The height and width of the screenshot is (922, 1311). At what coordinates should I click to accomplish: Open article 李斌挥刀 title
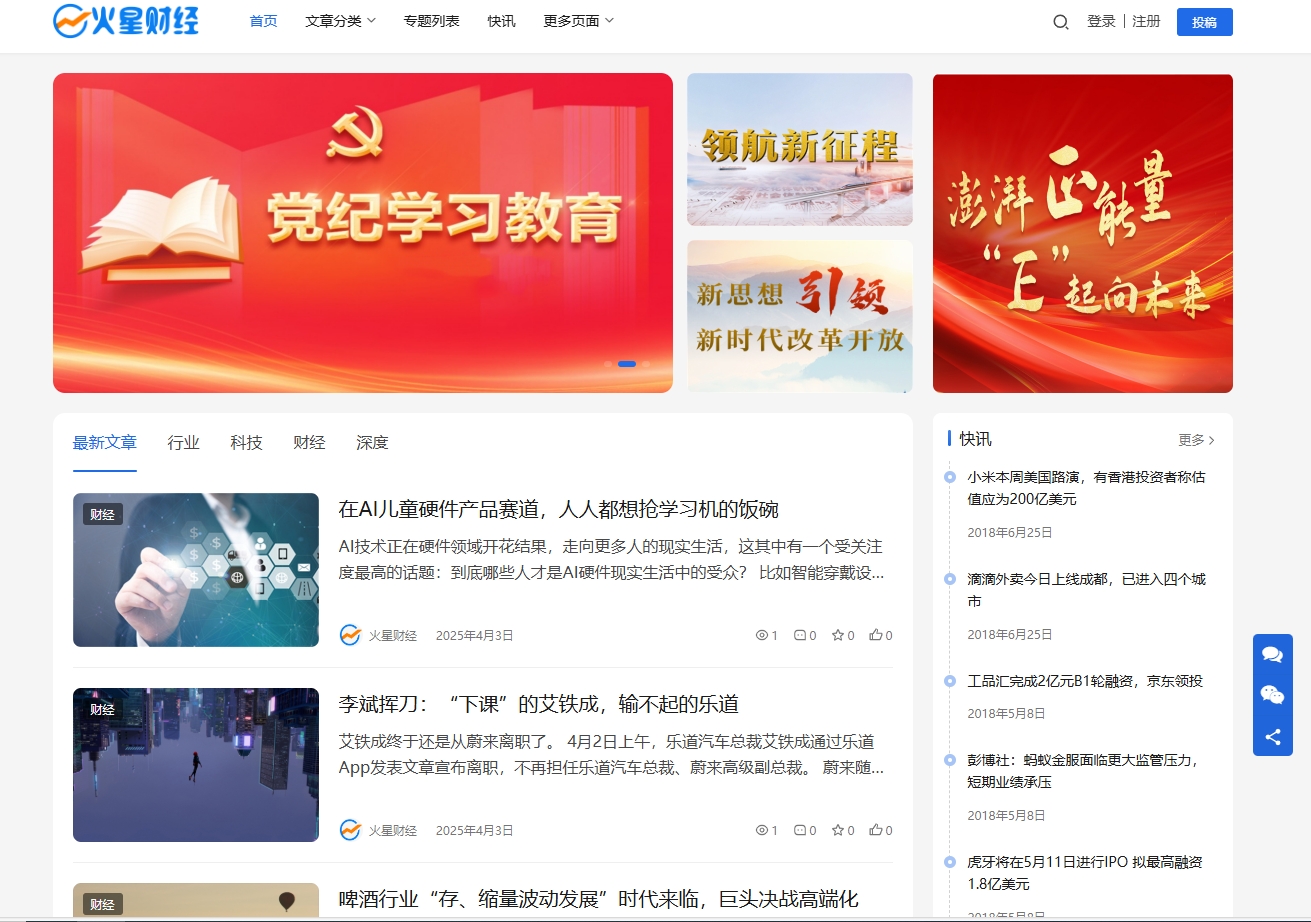(x=539, y=704)
